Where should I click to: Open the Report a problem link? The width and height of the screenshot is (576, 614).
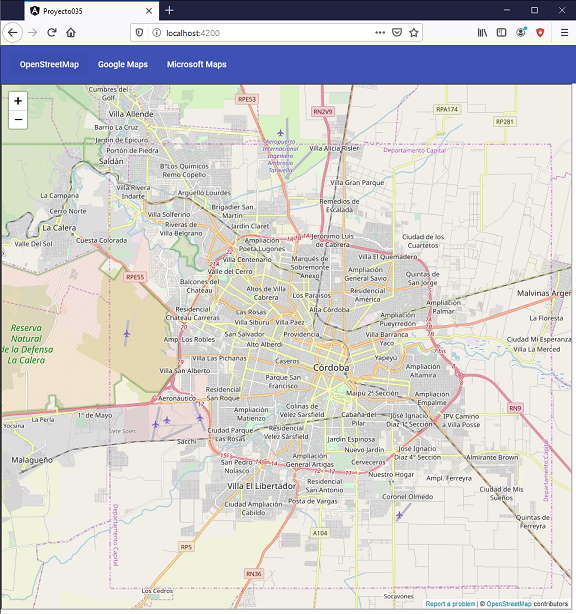[x=450, y=604]
